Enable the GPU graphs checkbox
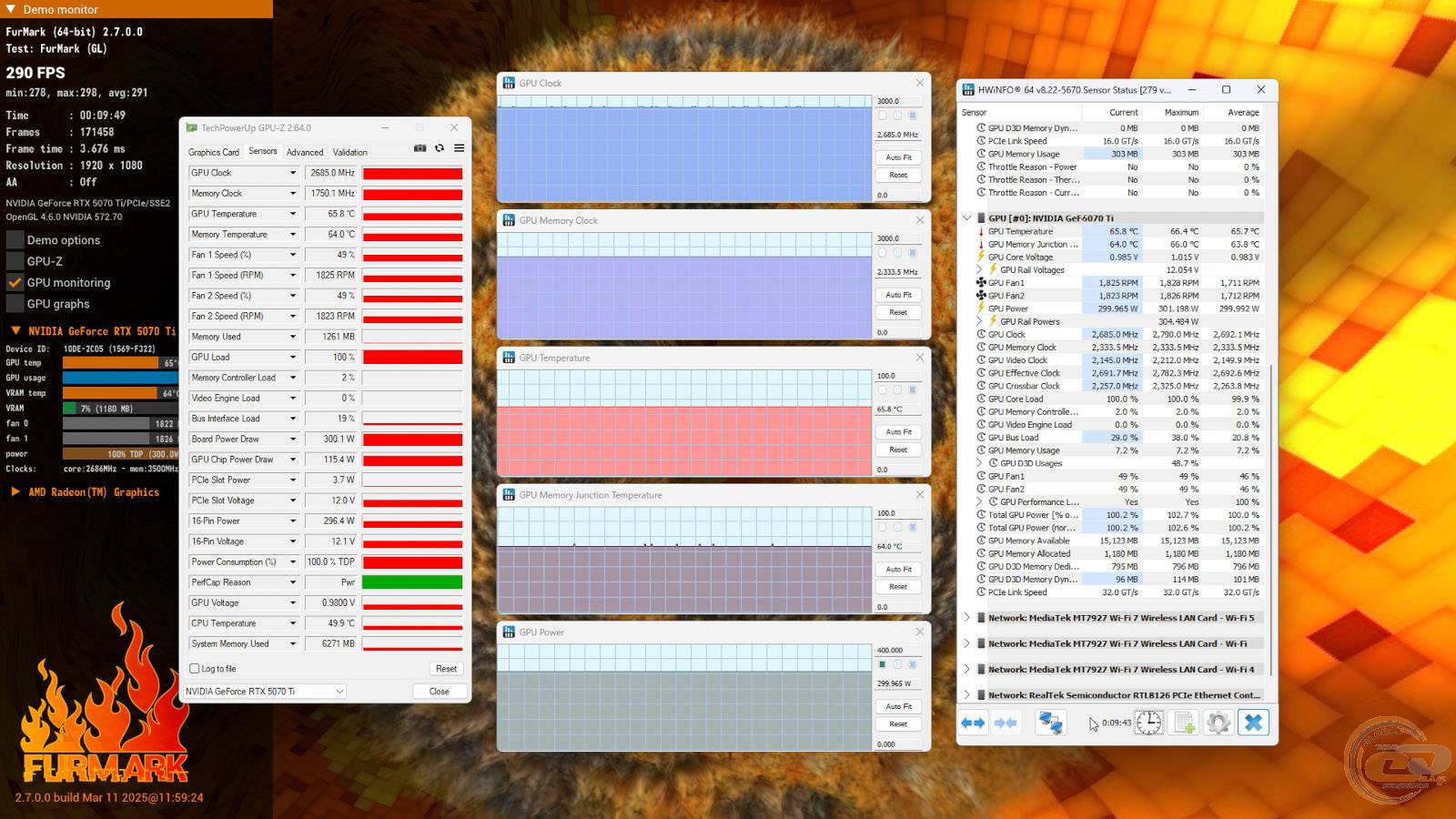Screen dimensions: 1456x819 pyautogui.click(x=15, y=304)
